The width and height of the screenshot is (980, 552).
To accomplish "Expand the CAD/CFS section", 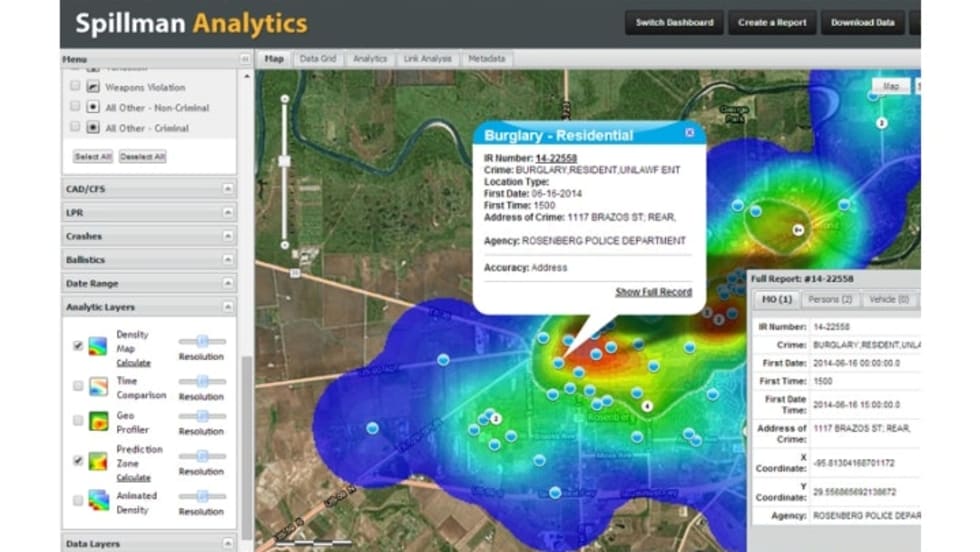I will click(228, 188).
